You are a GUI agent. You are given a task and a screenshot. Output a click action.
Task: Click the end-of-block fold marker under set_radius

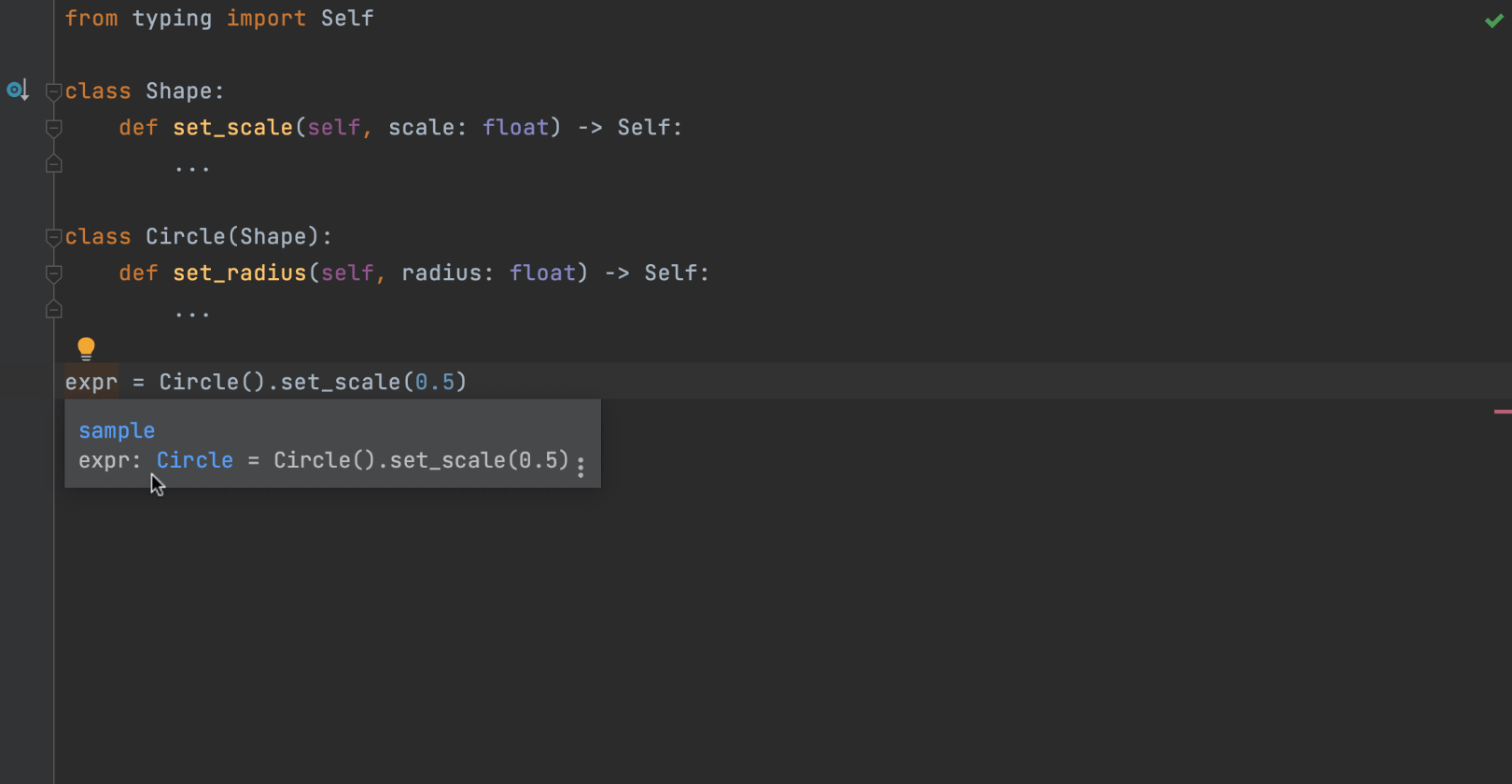[53, 309]
